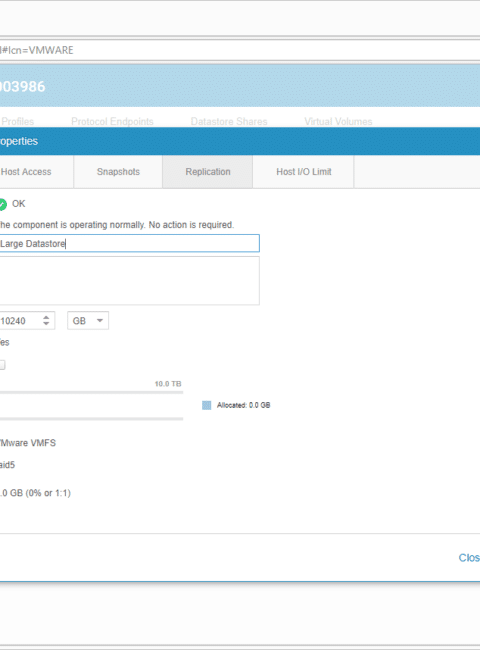Select the 'No action is required' message
This screenshot has width=480, height=650.
pos(191,225)
